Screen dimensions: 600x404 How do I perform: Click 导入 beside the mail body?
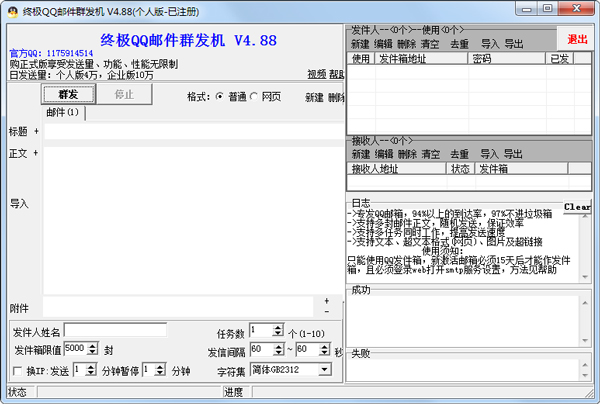[x=19, y=204]
